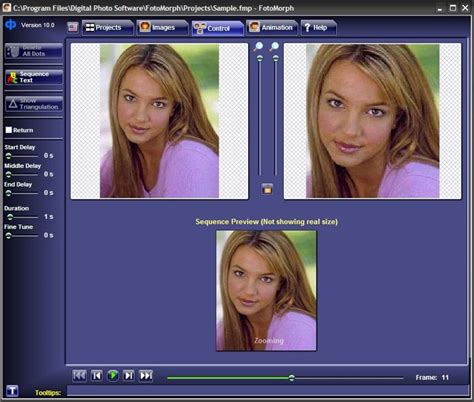The height and width of the screenshot is (402, 474).
Task: Enable the Return checkbox
Action: [x=9, y=130]
